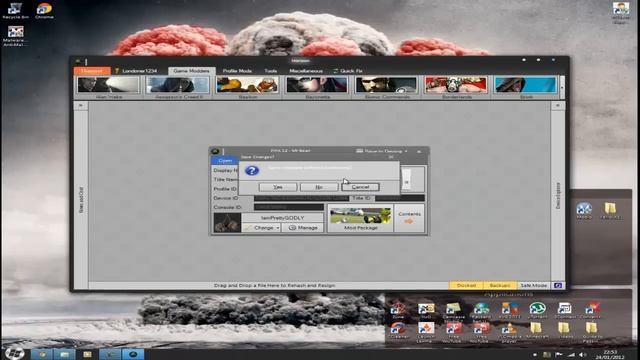Open the Change dropdown under the profile
Image resolution: width=640 pixels, height=360 pixels.
coord(261,228)
